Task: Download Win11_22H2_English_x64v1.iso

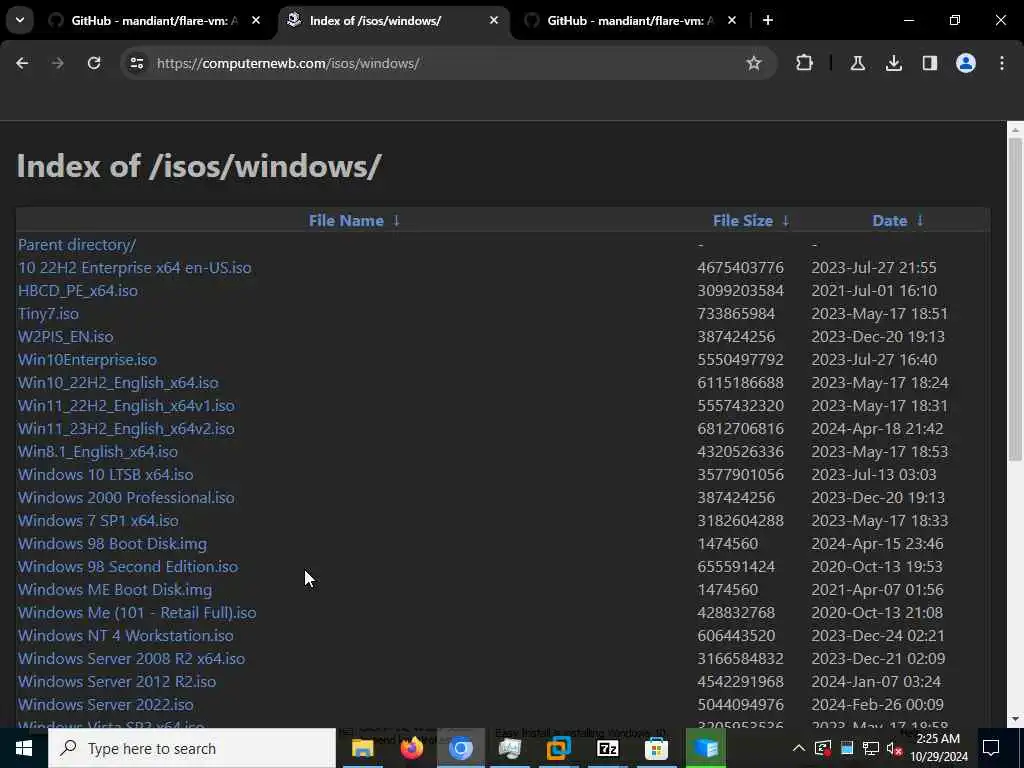Action: coord(126,406)
